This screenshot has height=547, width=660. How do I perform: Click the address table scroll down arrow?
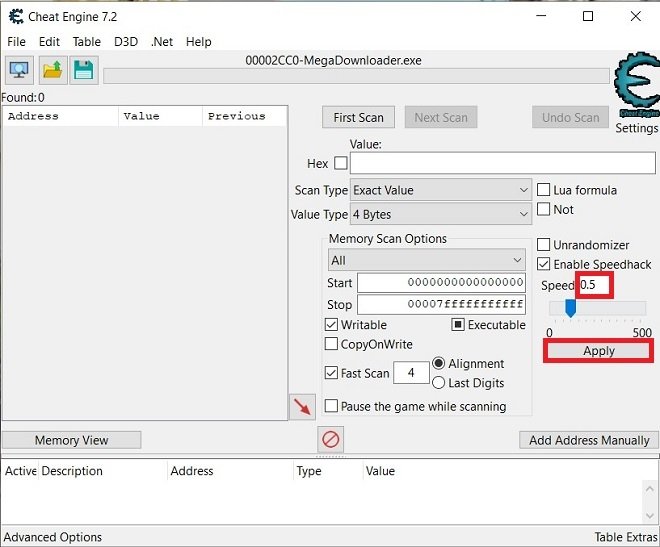coord(649,515)
